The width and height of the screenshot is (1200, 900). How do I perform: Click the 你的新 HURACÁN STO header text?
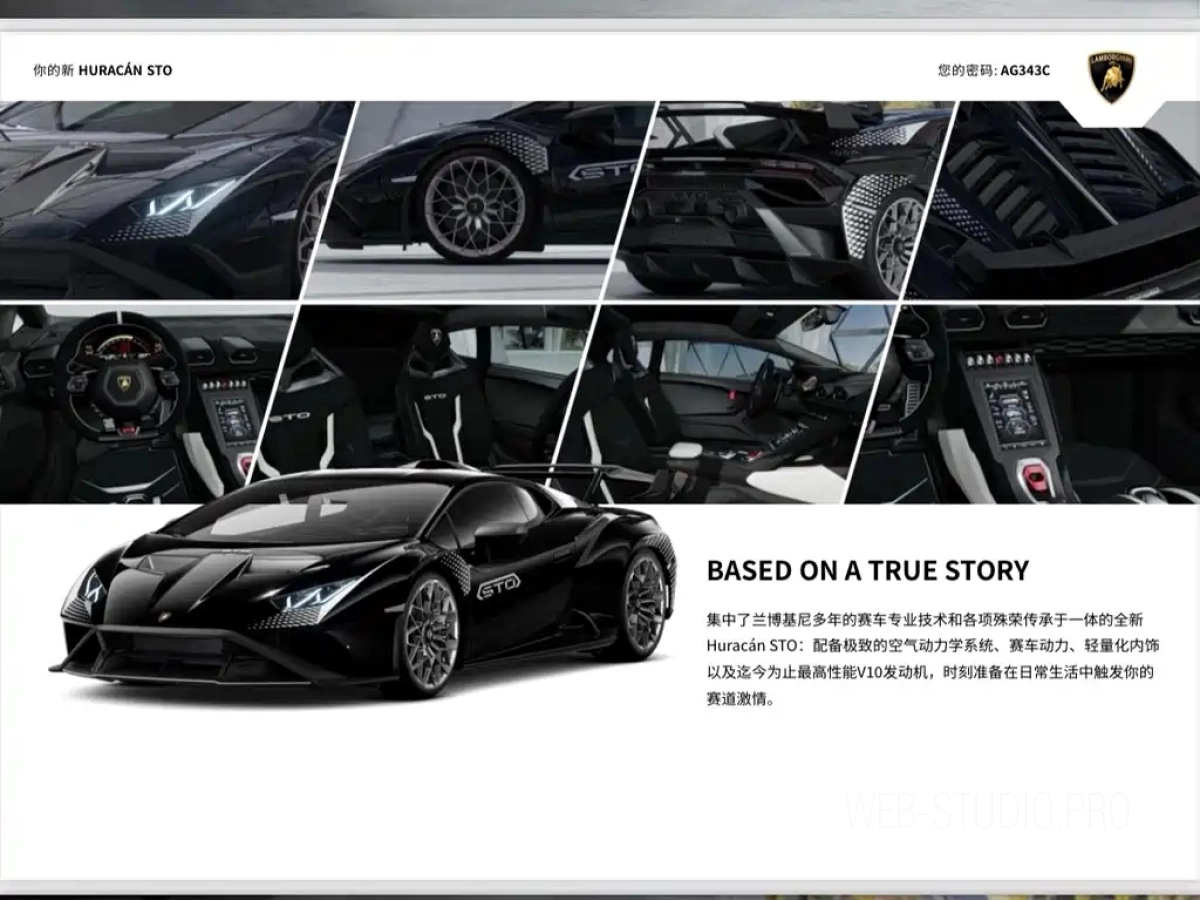(103, 70)
